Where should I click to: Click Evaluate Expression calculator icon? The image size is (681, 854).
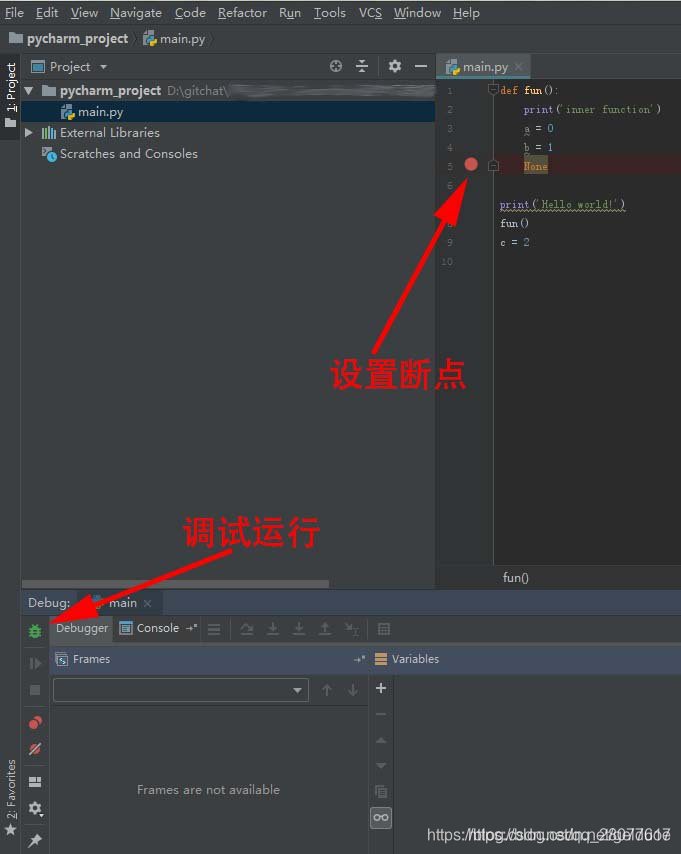384,629
